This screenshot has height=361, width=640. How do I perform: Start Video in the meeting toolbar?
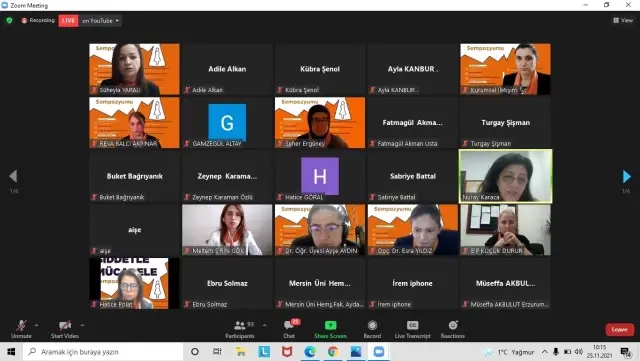click(x=65, y=329)
